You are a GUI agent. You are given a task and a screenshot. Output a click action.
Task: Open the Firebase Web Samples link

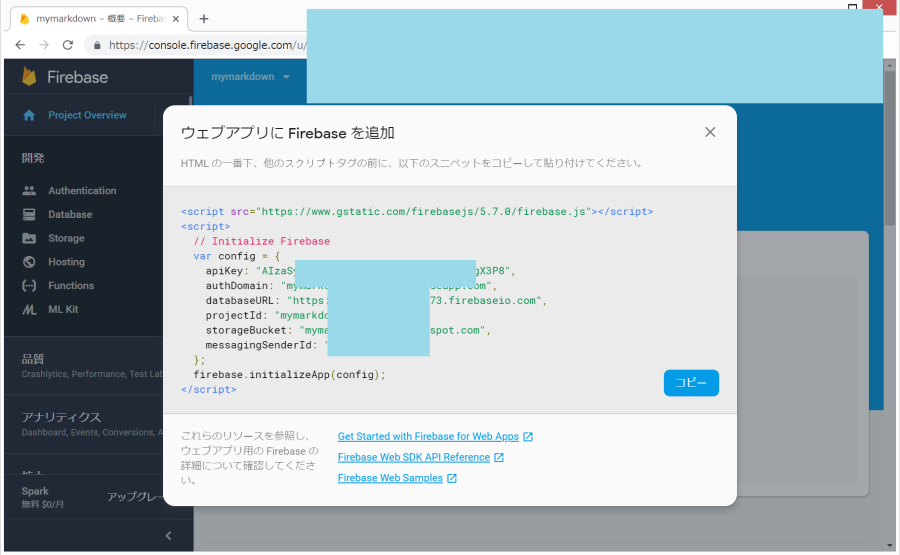pos(389,479)
